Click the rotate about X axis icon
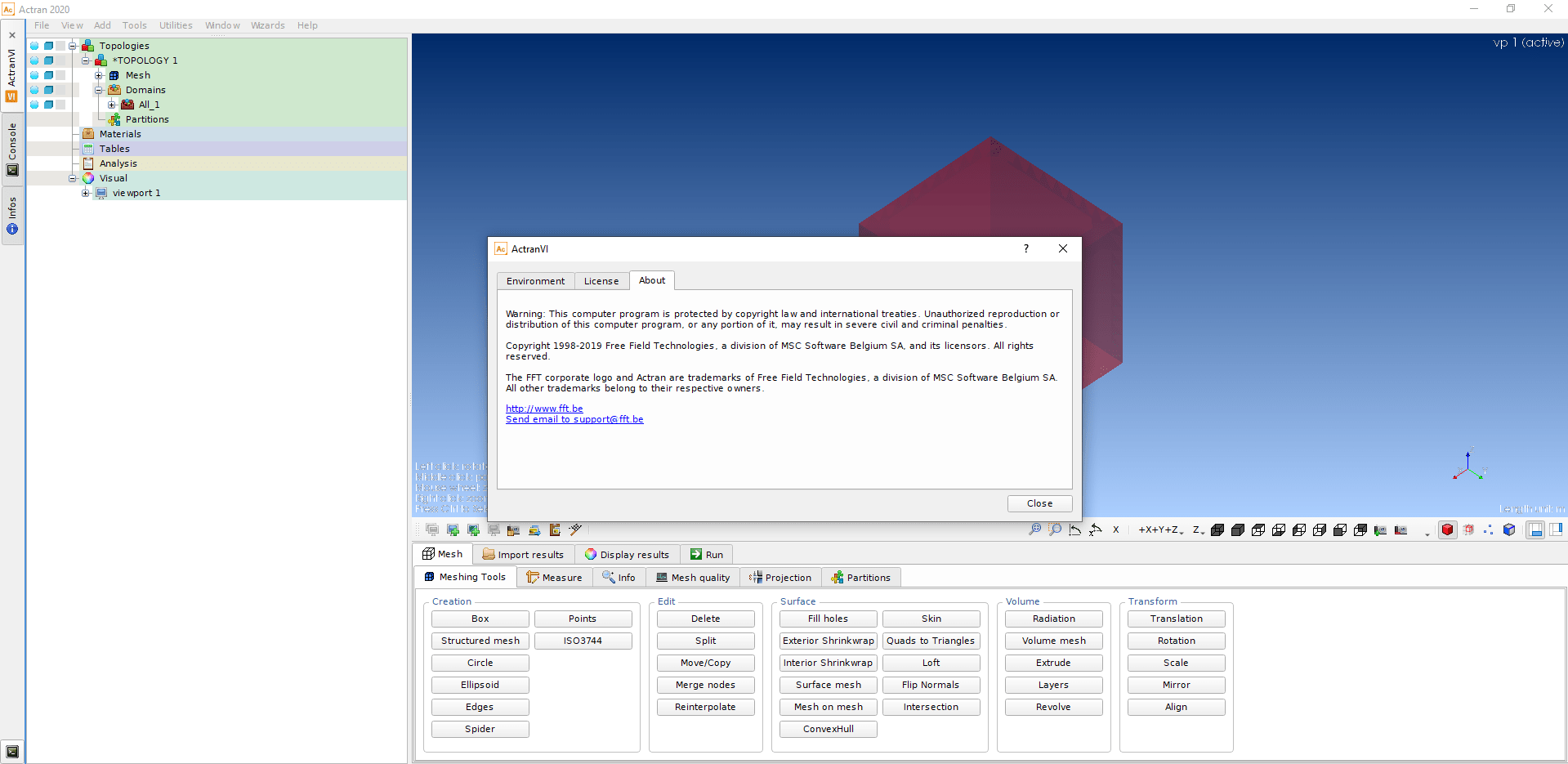Image resolution: width=1568 pixels, height=764 pixels. (1096, 529)
